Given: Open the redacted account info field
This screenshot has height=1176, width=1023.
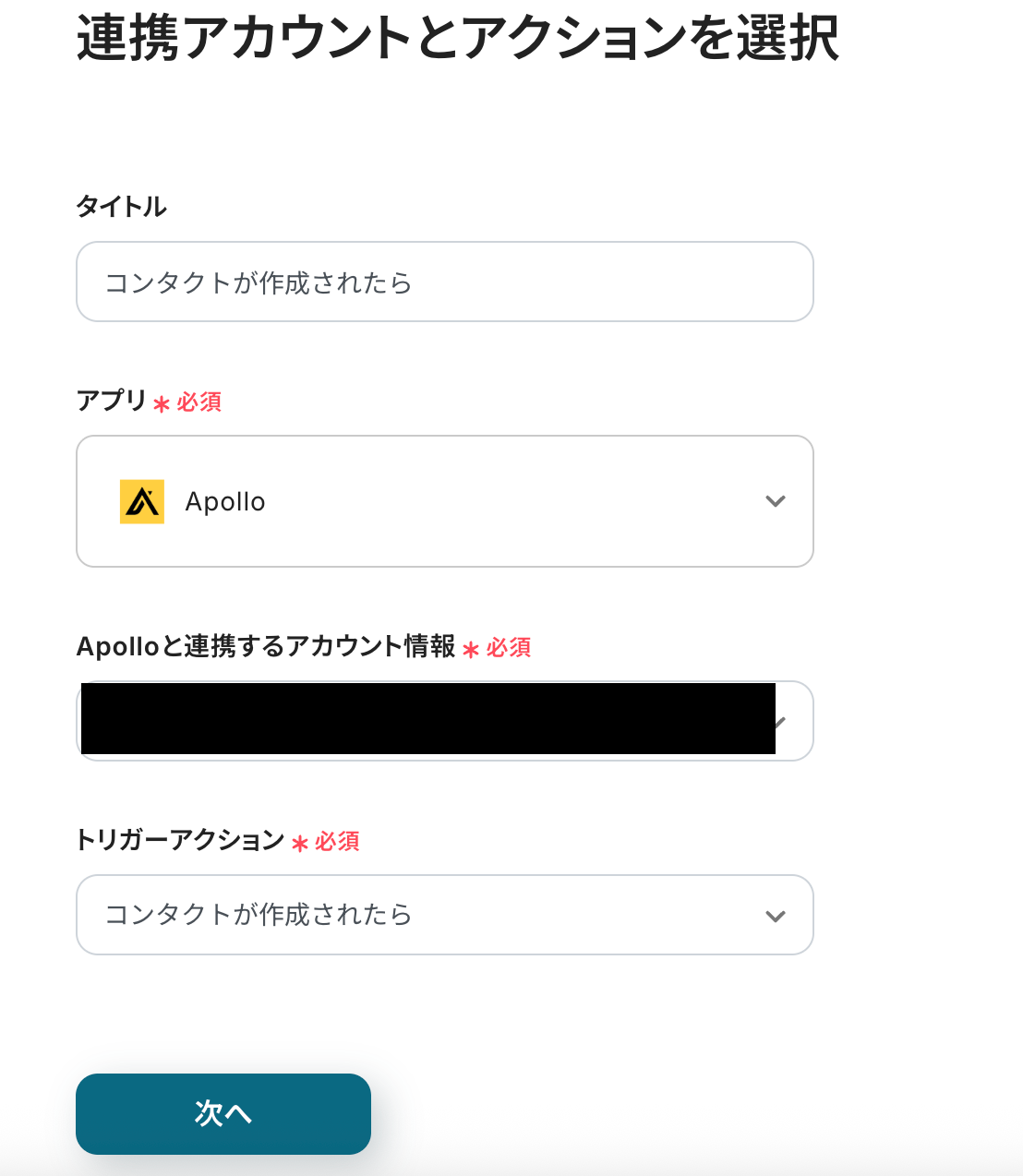Looking at the screenshot, I should (427, 720).
